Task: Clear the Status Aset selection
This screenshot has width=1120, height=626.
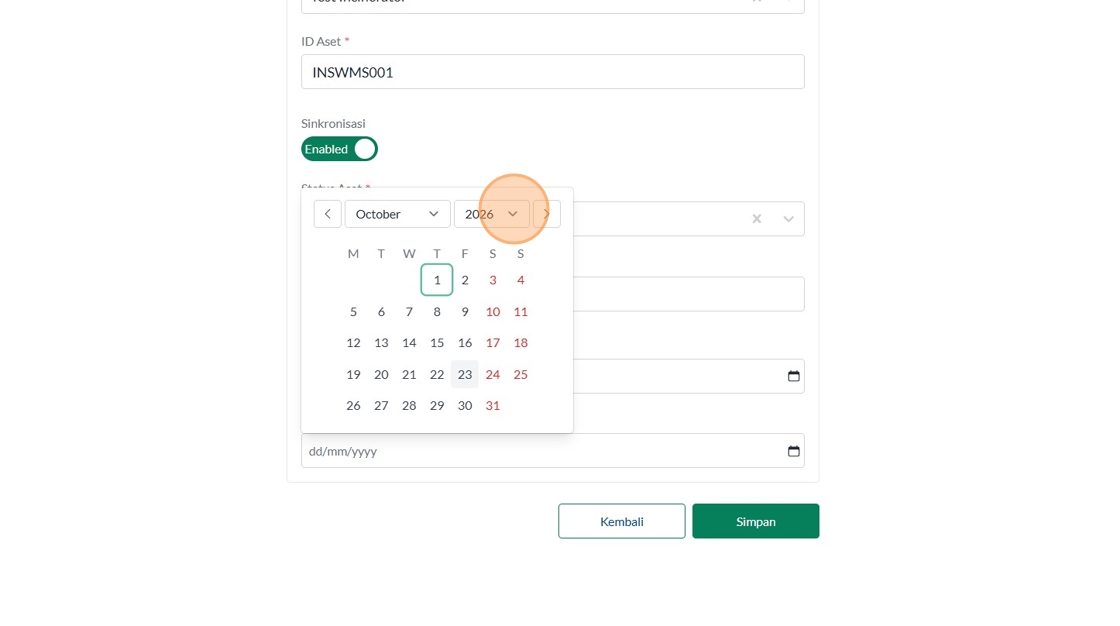Action: tap(757, 219)
